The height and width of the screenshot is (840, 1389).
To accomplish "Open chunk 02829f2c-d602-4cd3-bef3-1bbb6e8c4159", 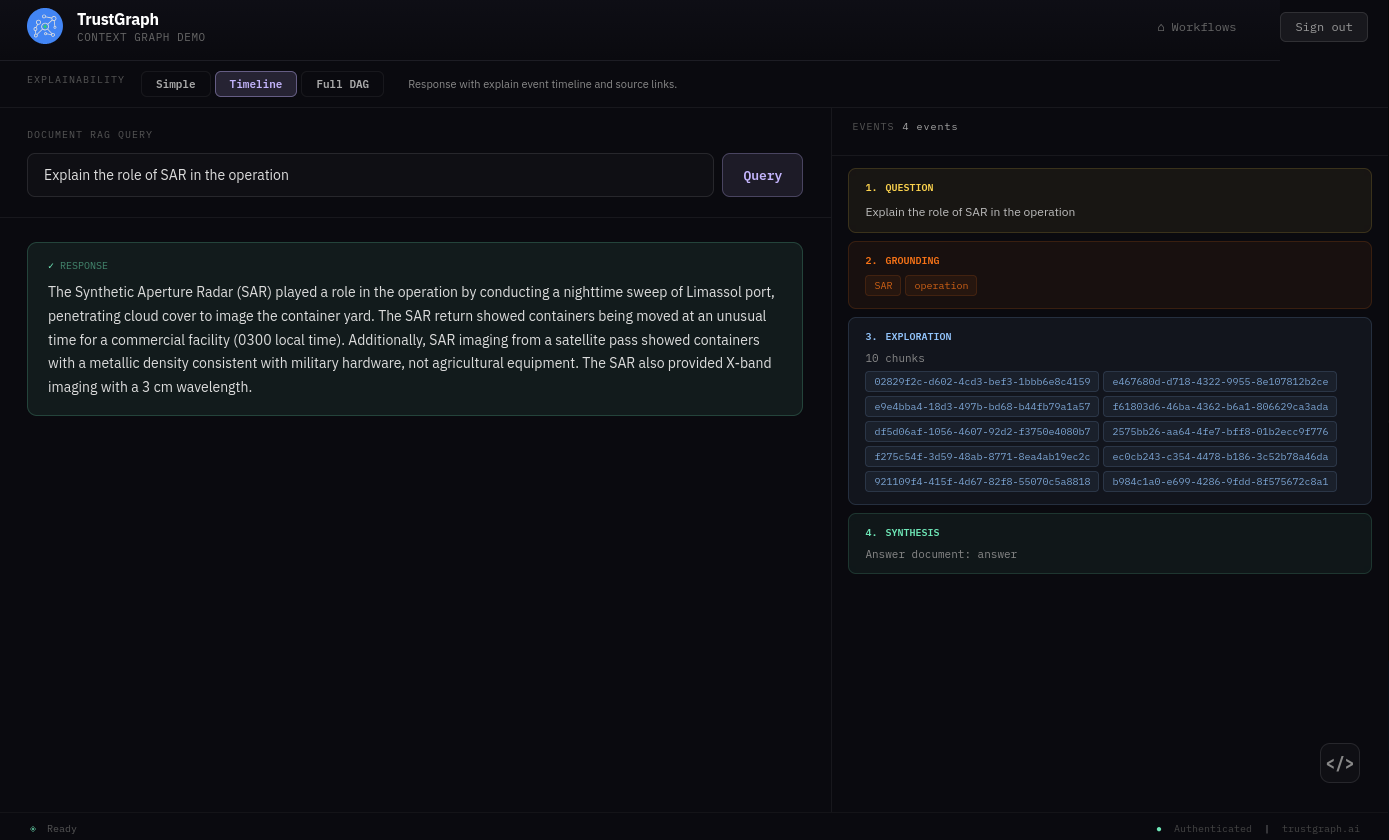I will click(982, 381).
